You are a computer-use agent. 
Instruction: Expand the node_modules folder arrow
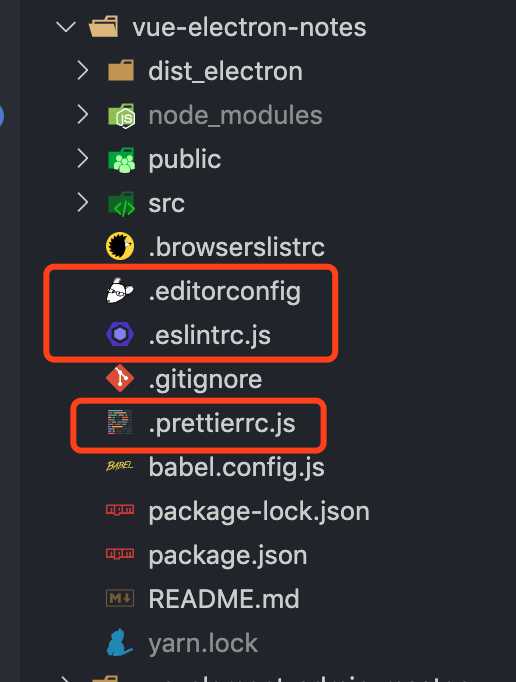click(82, 115)
